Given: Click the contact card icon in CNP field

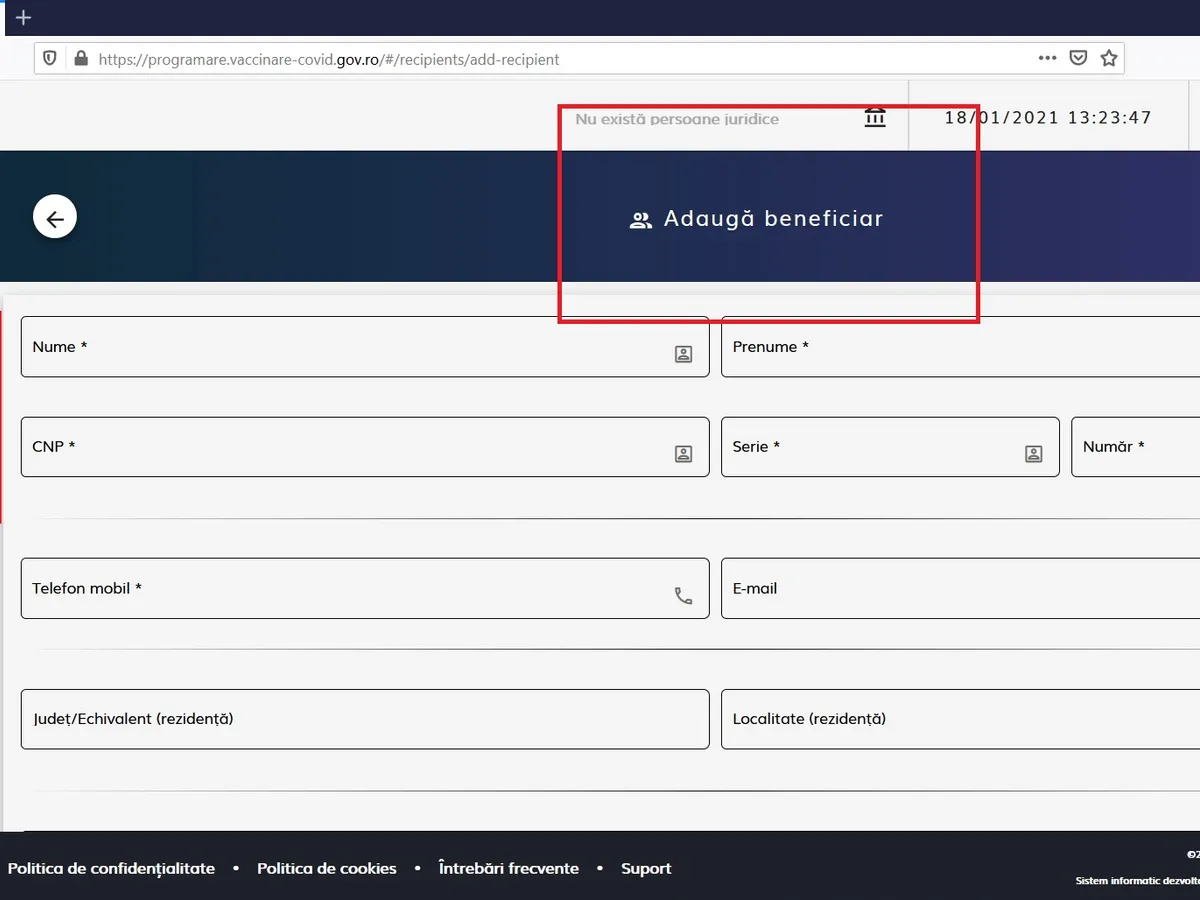Looking at the screenshot, I should point(683,454).
